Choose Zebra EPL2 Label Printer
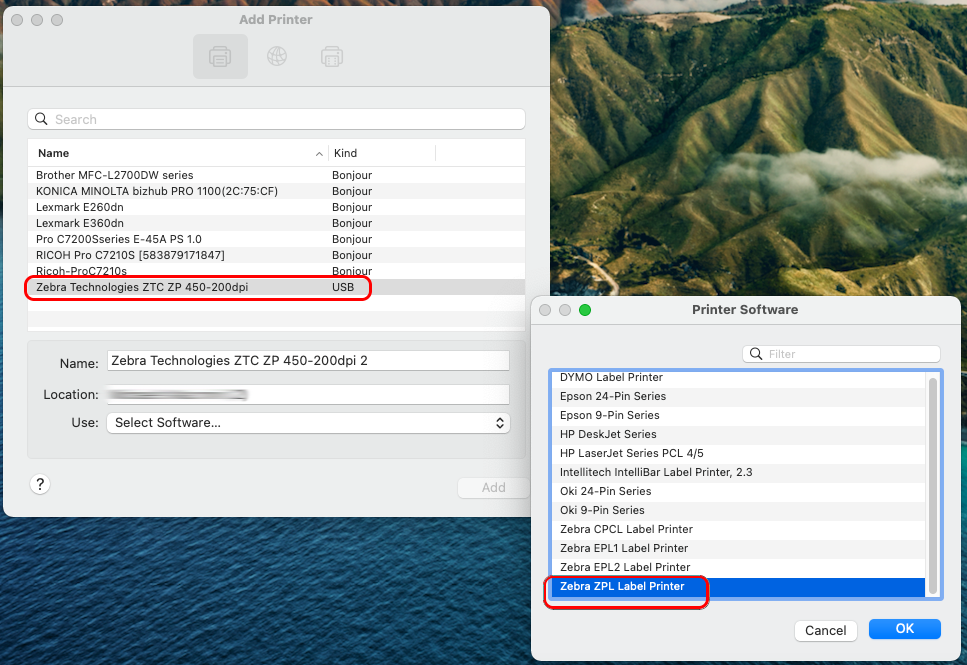This screenshot has height=665, width=967. [x=738, y=568]
